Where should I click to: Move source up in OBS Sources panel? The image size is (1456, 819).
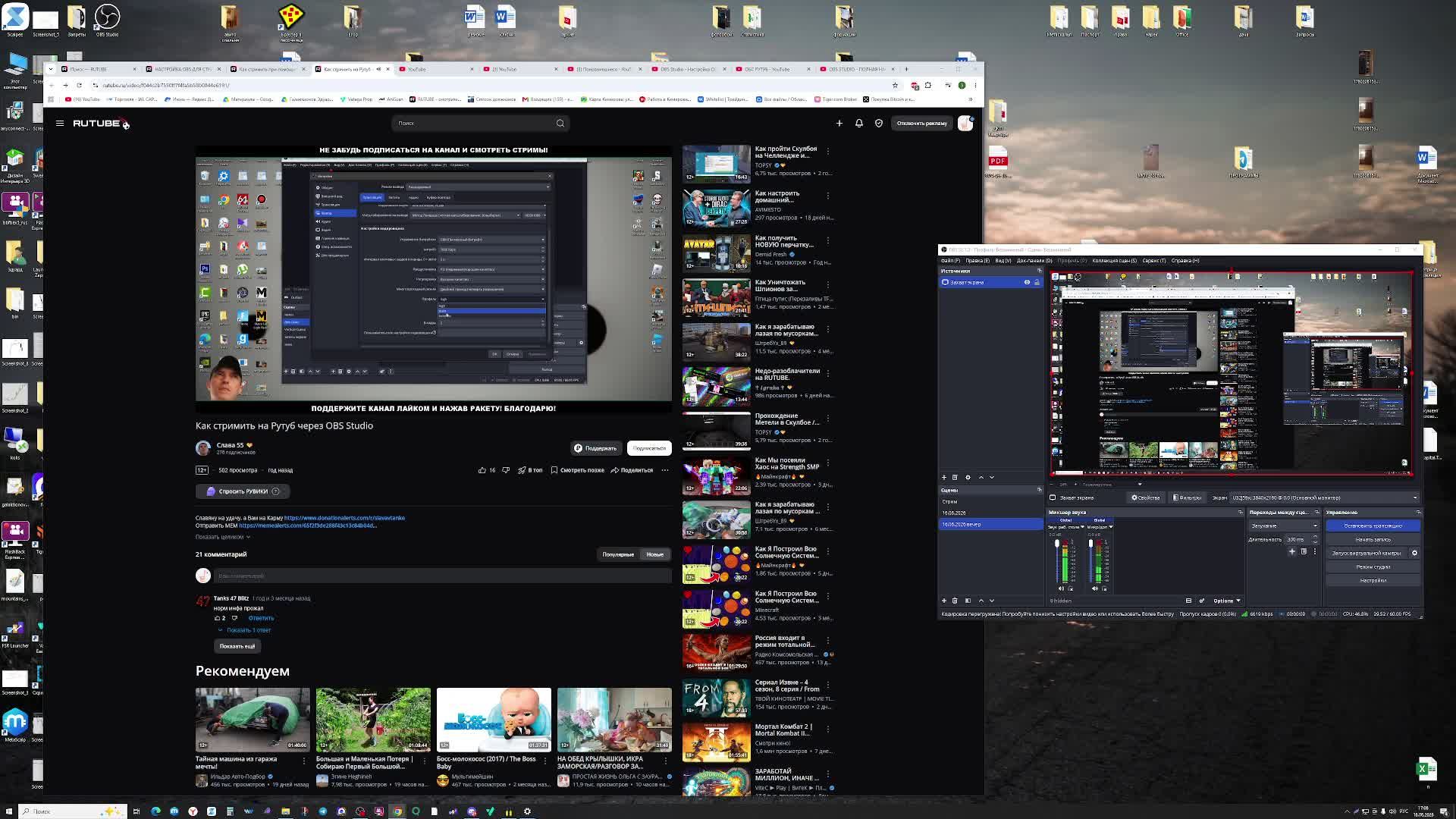coord(981,477)
